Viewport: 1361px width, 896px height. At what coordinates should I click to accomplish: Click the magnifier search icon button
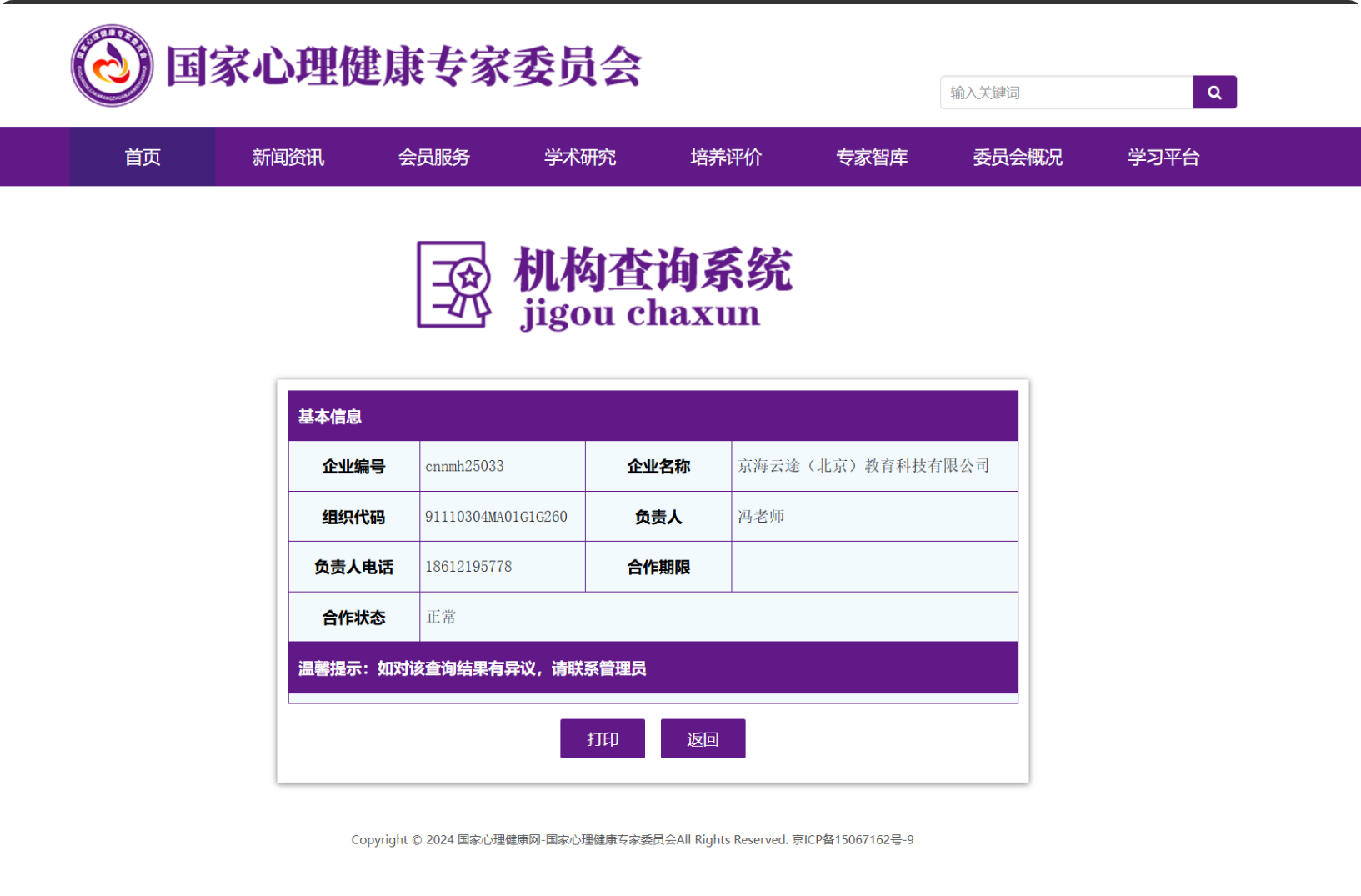(1214, 93)
